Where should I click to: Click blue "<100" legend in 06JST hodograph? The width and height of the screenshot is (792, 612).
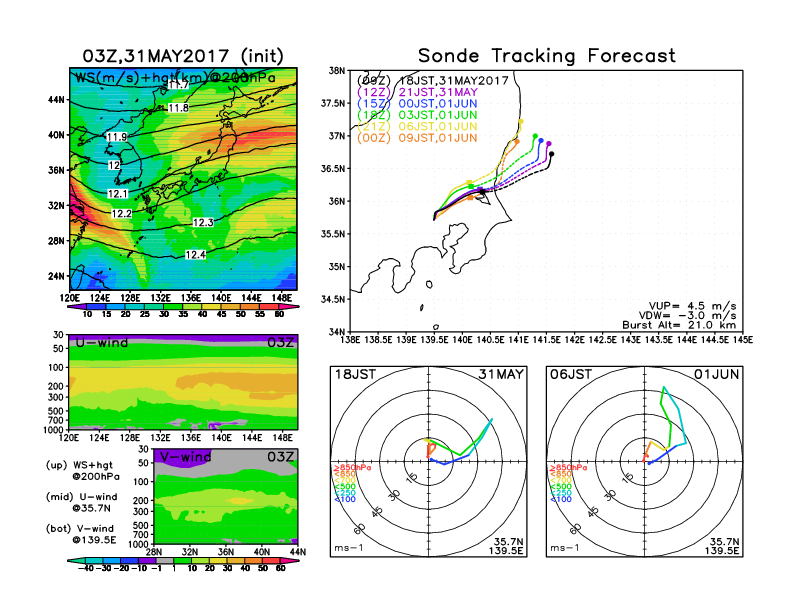561,499
